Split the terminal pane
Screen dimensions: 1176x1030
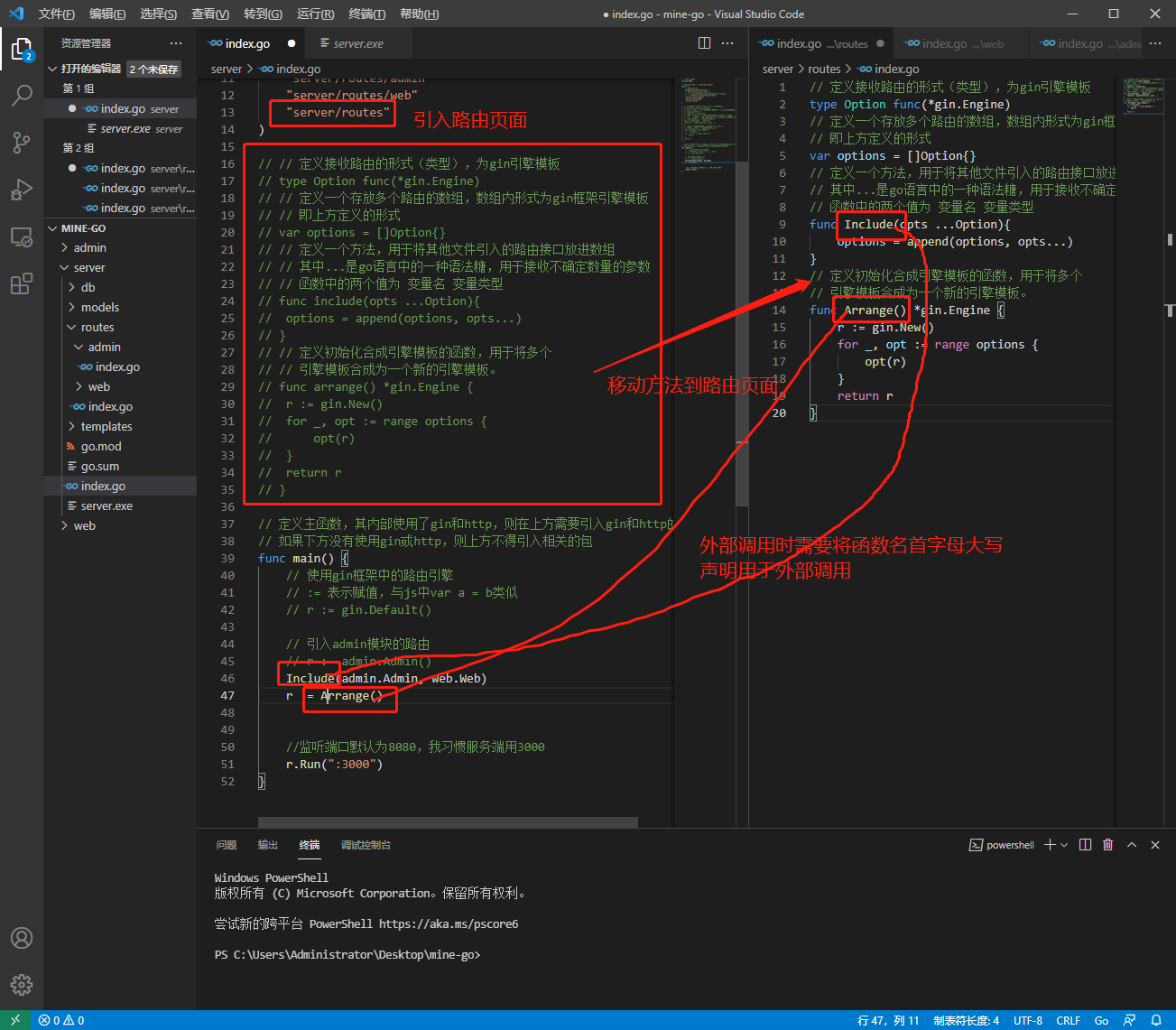[x=1086, y=845]
